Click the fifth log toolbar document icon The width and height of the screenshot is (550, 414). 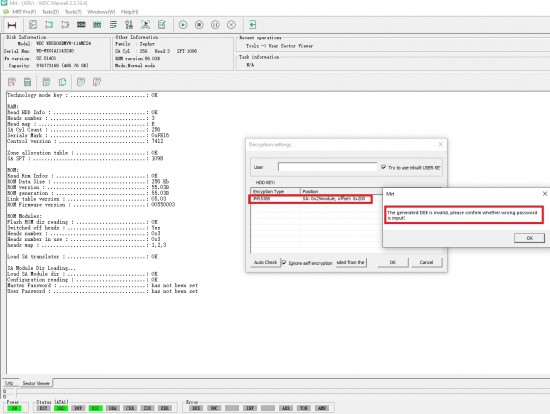pyautogui.click(x=81, y=82)
